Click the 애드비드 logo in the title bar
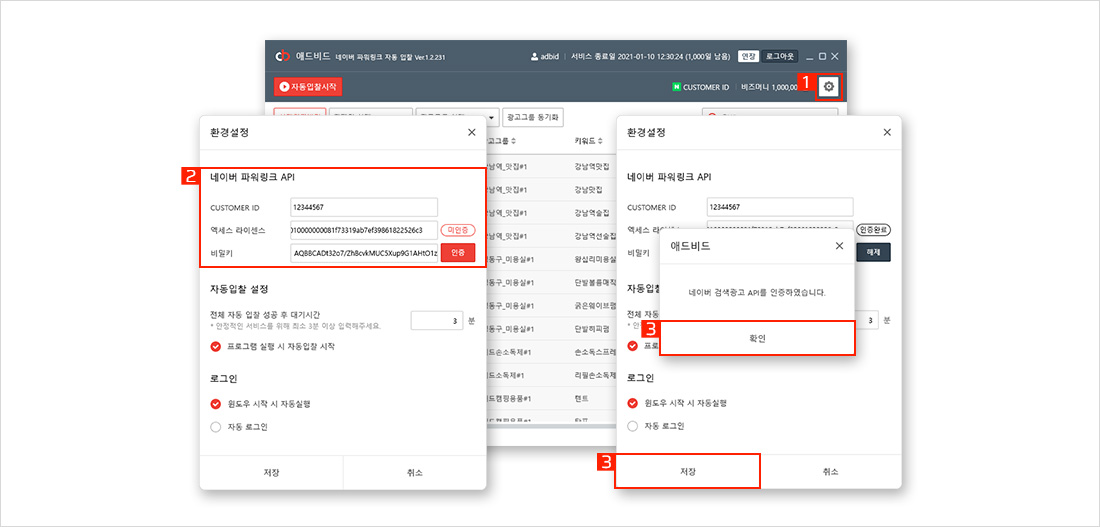The width and height of the screenshot is (1100, 527). point(282,56)
